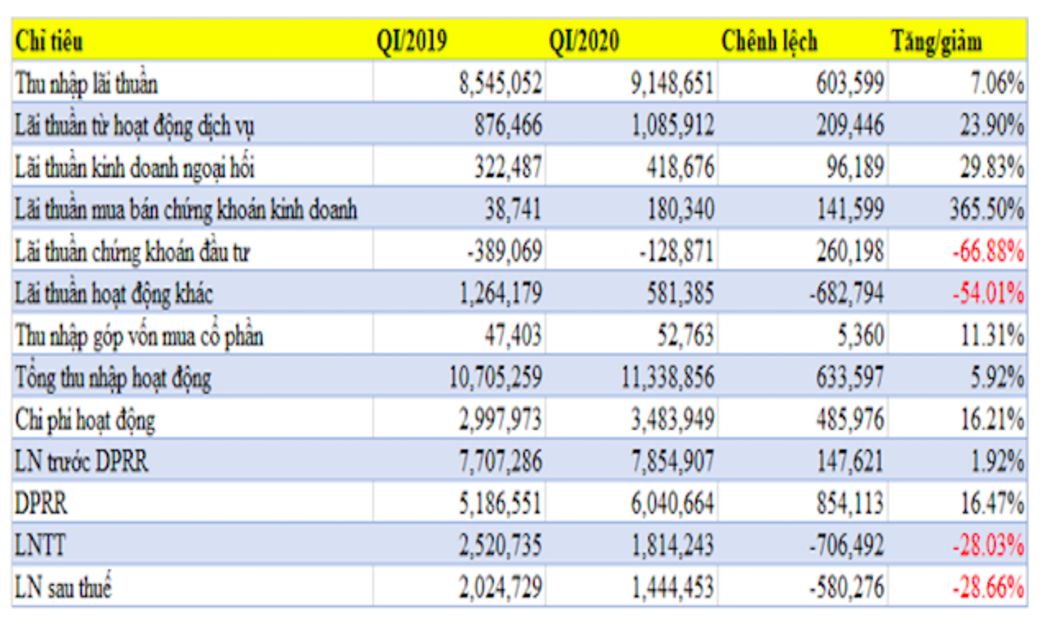Click the -682,794 difference cell
This screenshot has width=1050, height=630.
coord(838,294)
